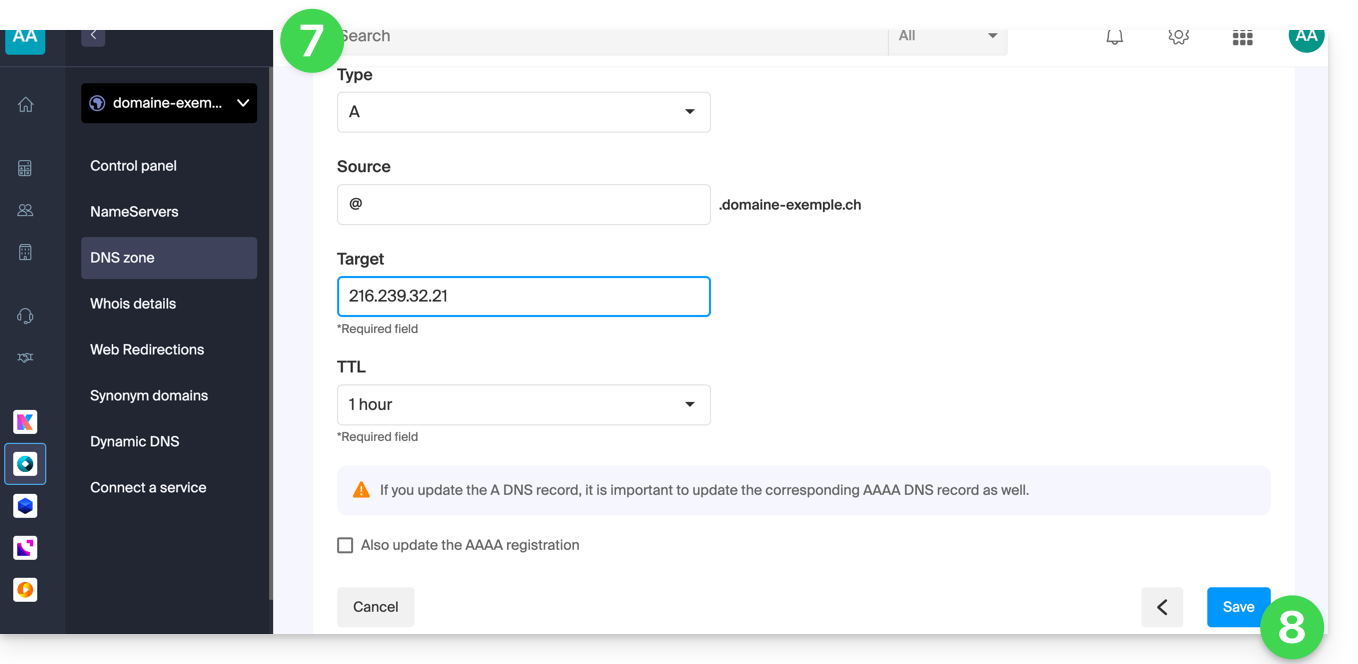Expand the TTL dropdown
Image resolution: width=1358 pixels, height=664 pixels.
[523, 405]
